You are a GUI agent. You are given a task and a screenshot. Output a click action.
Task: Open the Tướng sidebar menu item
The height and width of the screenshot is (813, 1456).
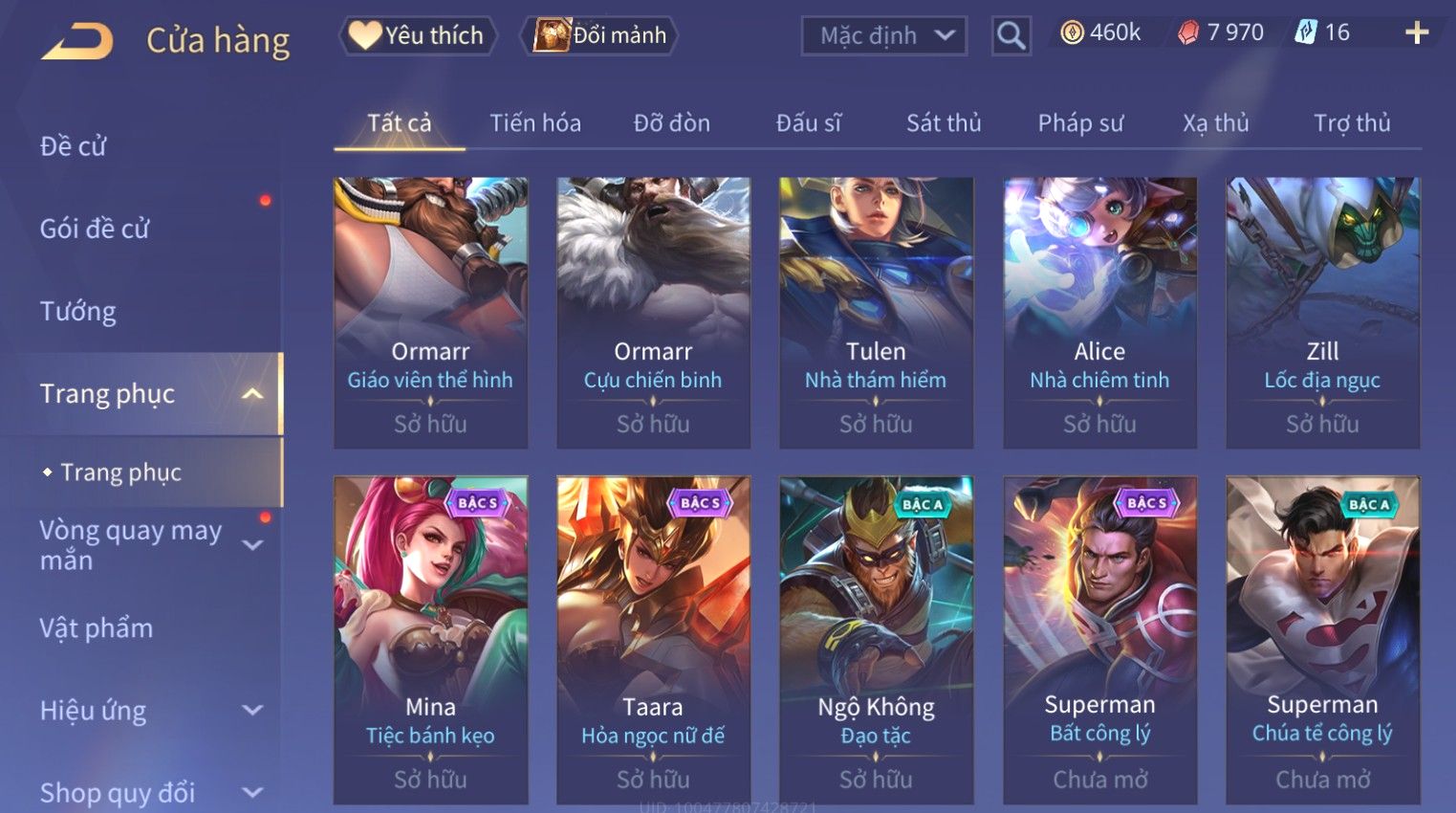click(x=78, y=312)
